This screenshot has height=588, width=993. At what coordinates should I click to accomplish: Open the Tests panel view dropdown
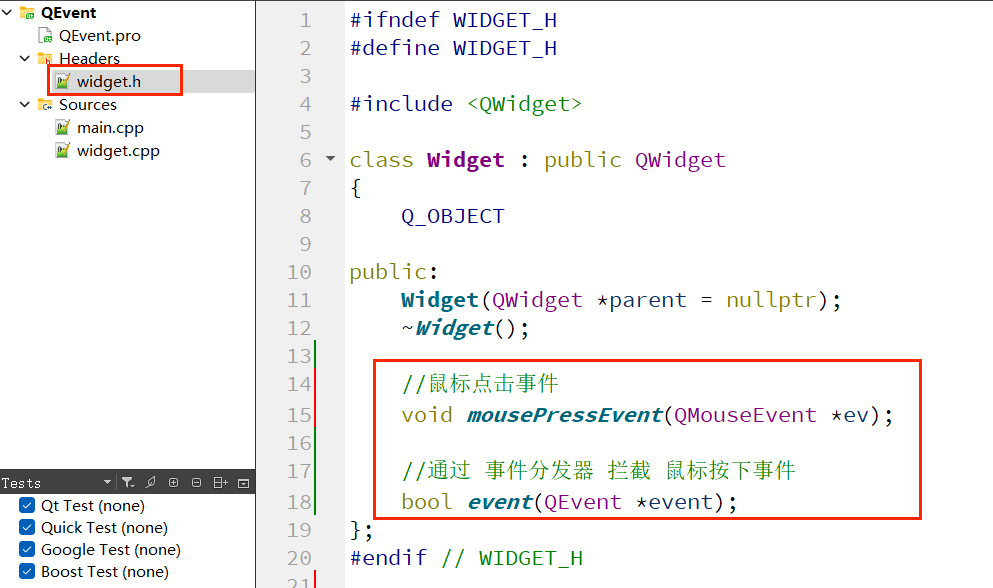click(x=107, y=483)
